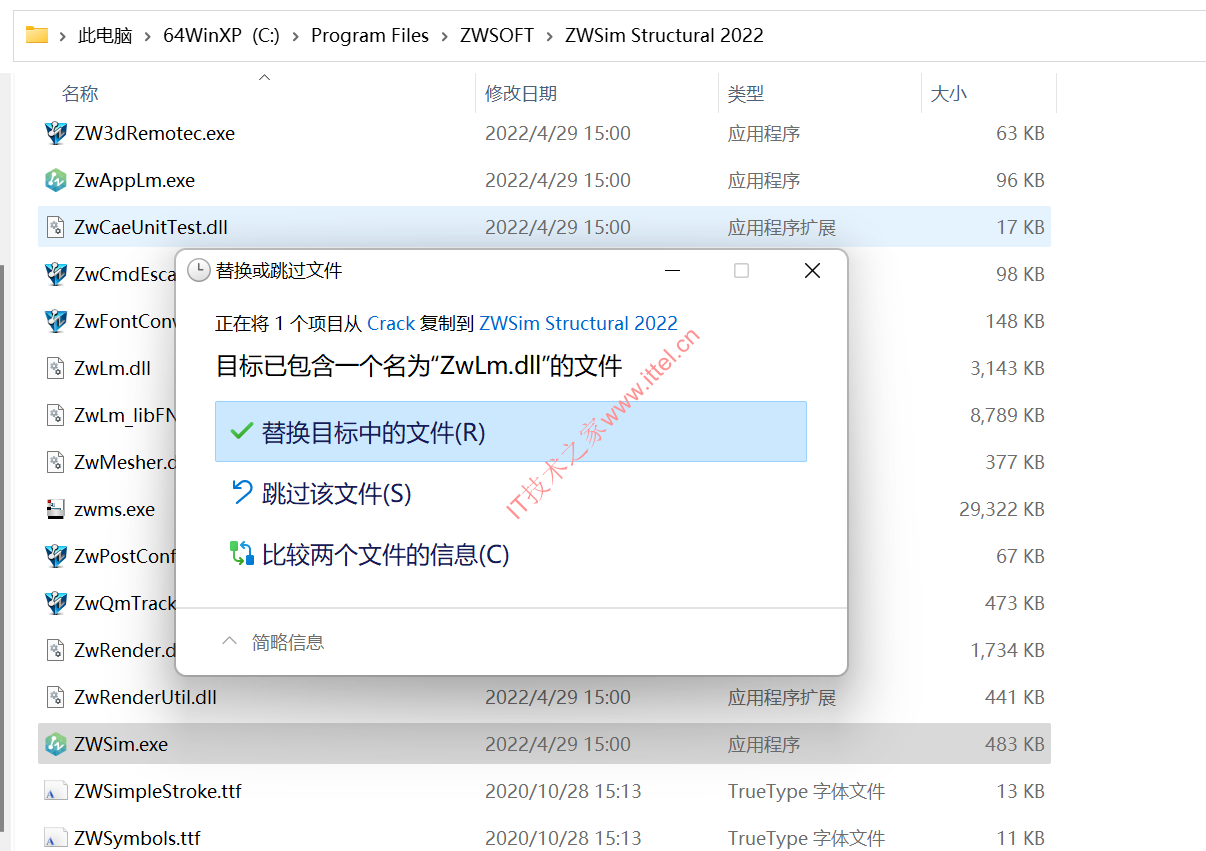Viewport: 1206px width, 851px height.
Task: Select the ZWSimpleStroke.ttf file name
Action: click(x=158, y=791)
